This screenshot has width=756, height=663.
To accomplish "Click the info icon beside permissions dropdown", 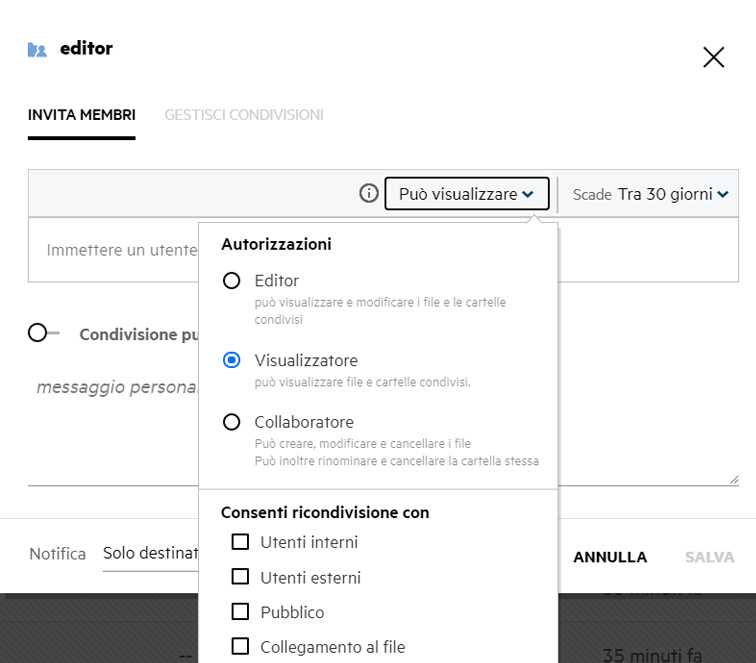I will (x=369, y=194).
